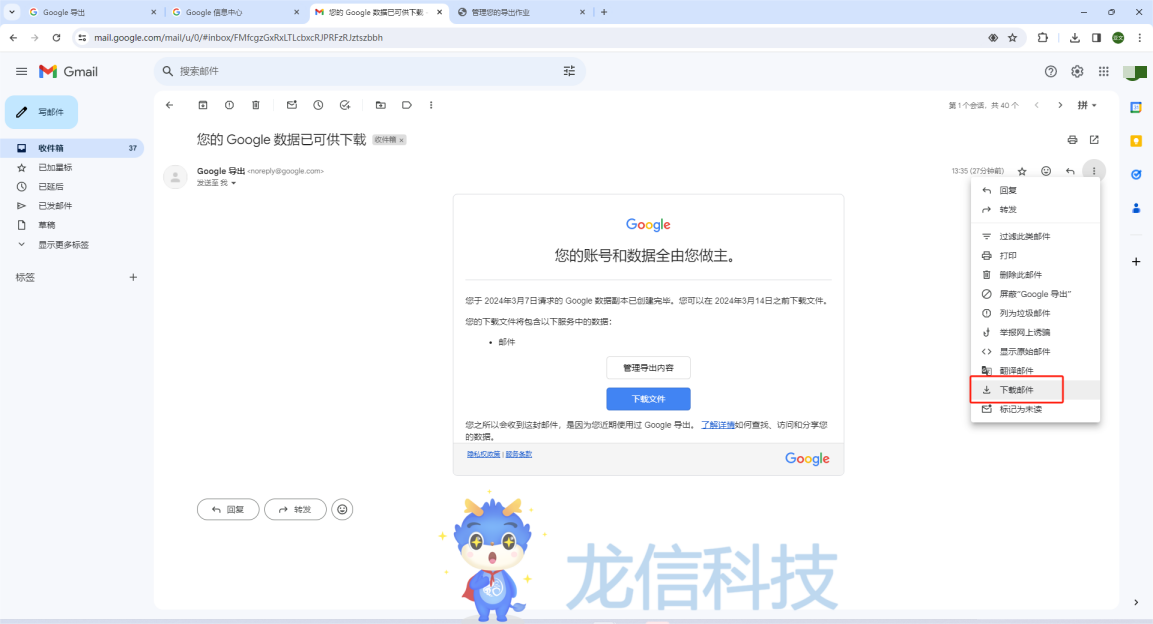Click the bottom 转发 button
Viewport: 1153px width, 624px height.
tap(295, 509)
